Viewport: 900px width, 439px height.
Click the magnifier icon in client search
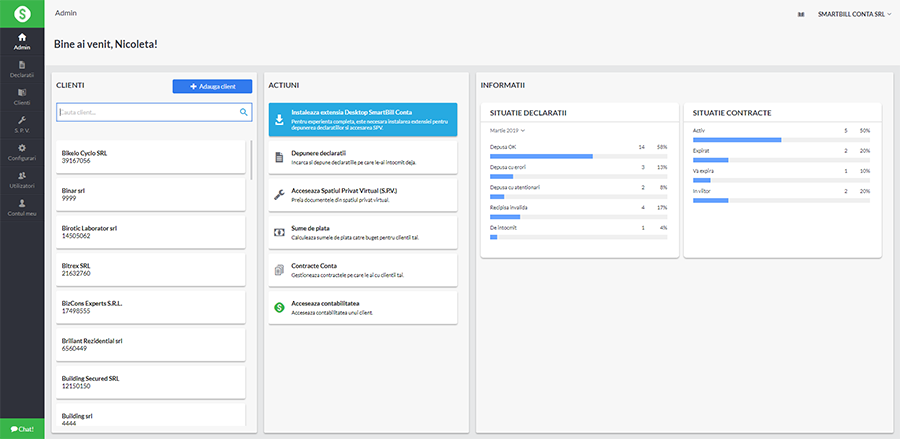click(x=244, y=113)
